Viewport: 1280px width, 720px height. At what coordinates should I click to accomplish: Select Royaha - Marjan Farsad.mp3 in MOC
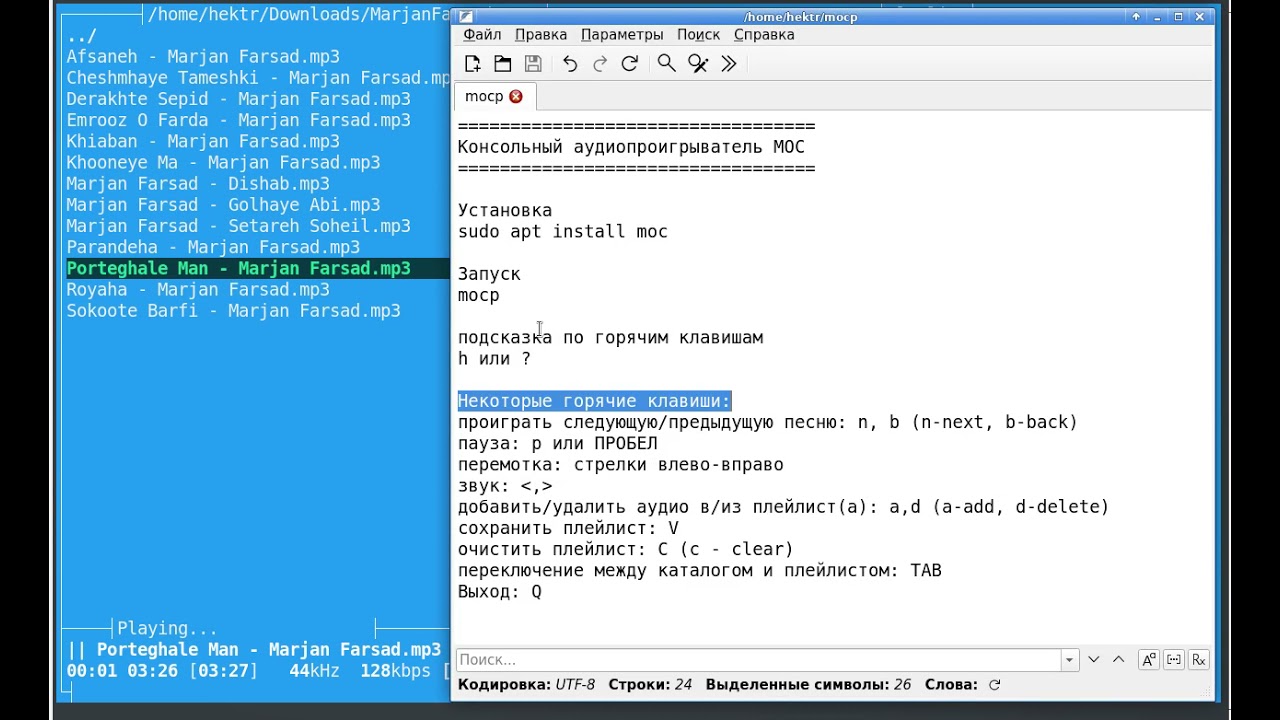198,289
